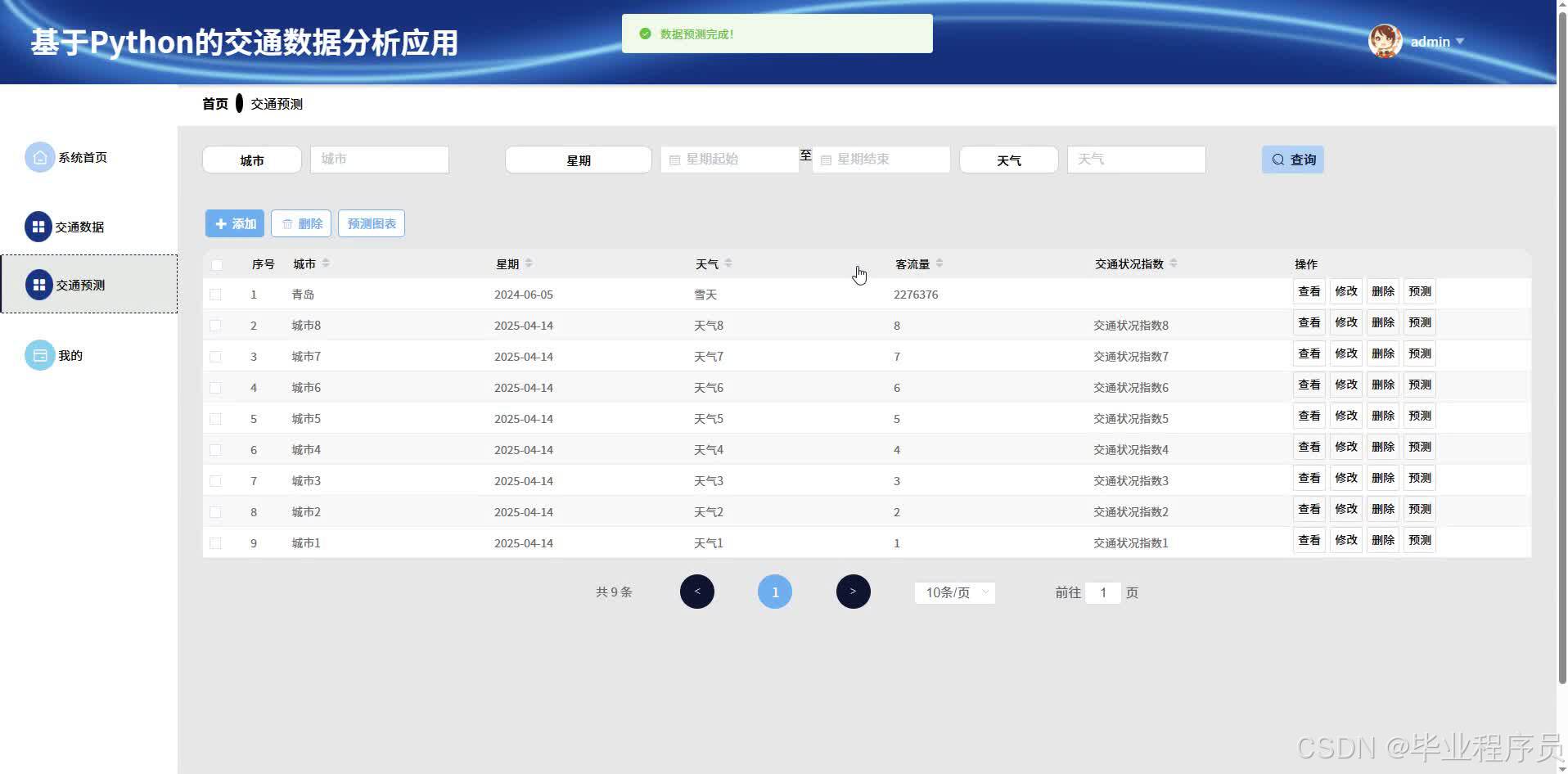This screenshot has width=1568, height=774.
Task: Open 我的 section using its icon
Action: click(38, 354)
